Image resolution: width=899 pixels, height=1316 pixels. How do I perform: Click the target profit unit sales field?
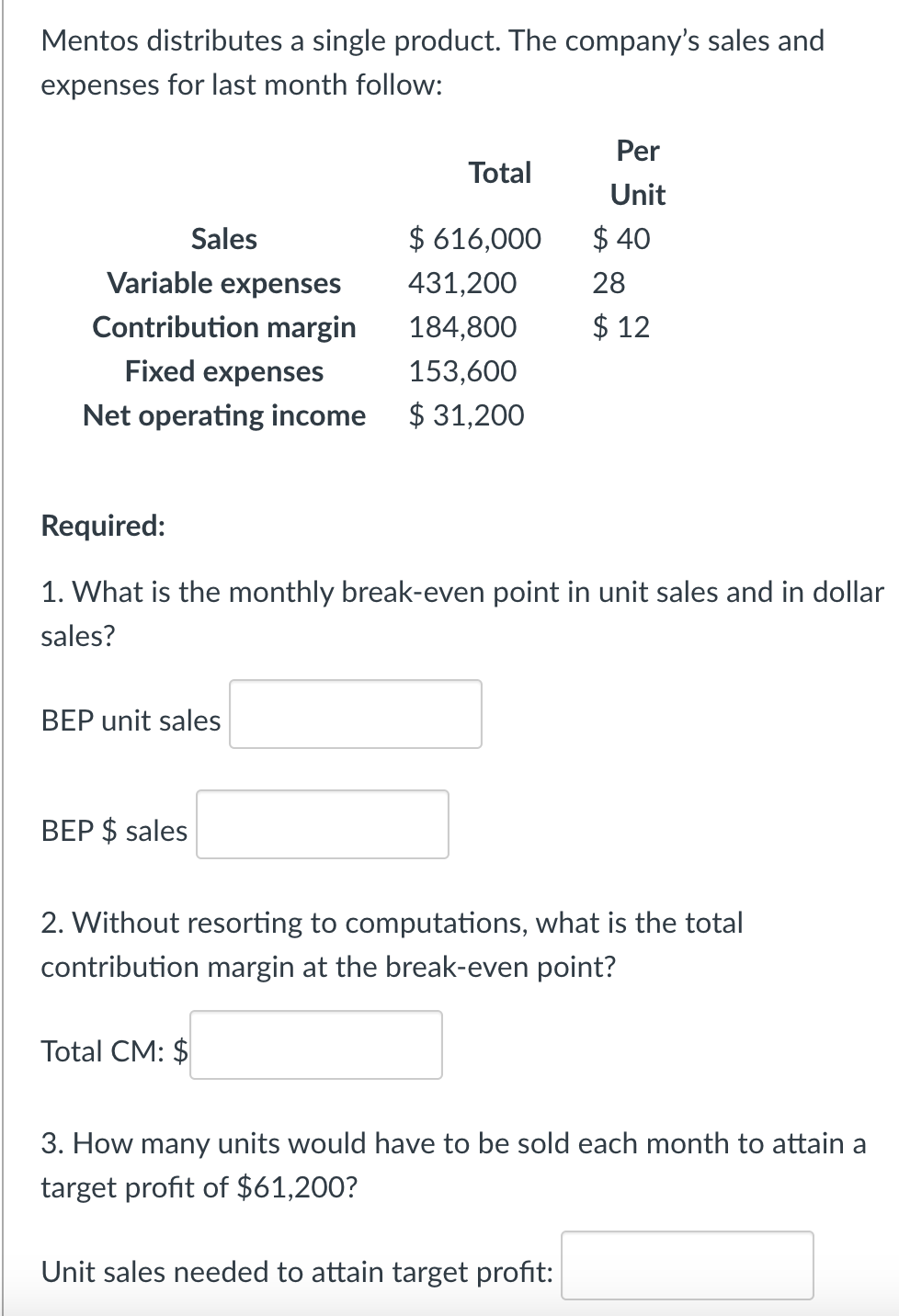click(x=687, y=1265)
